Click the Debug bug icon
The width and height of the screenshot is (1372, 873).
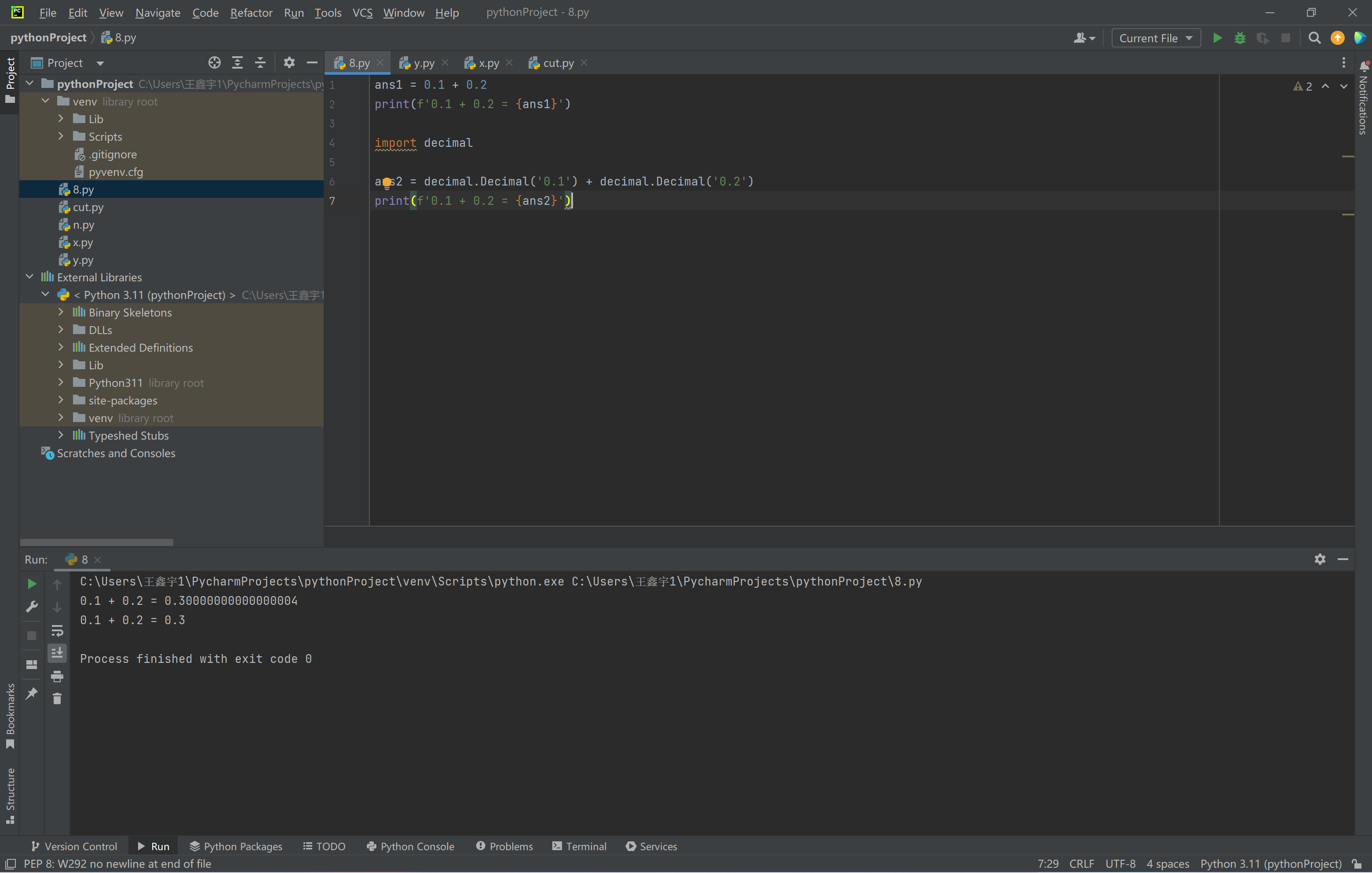point(1240,38)
